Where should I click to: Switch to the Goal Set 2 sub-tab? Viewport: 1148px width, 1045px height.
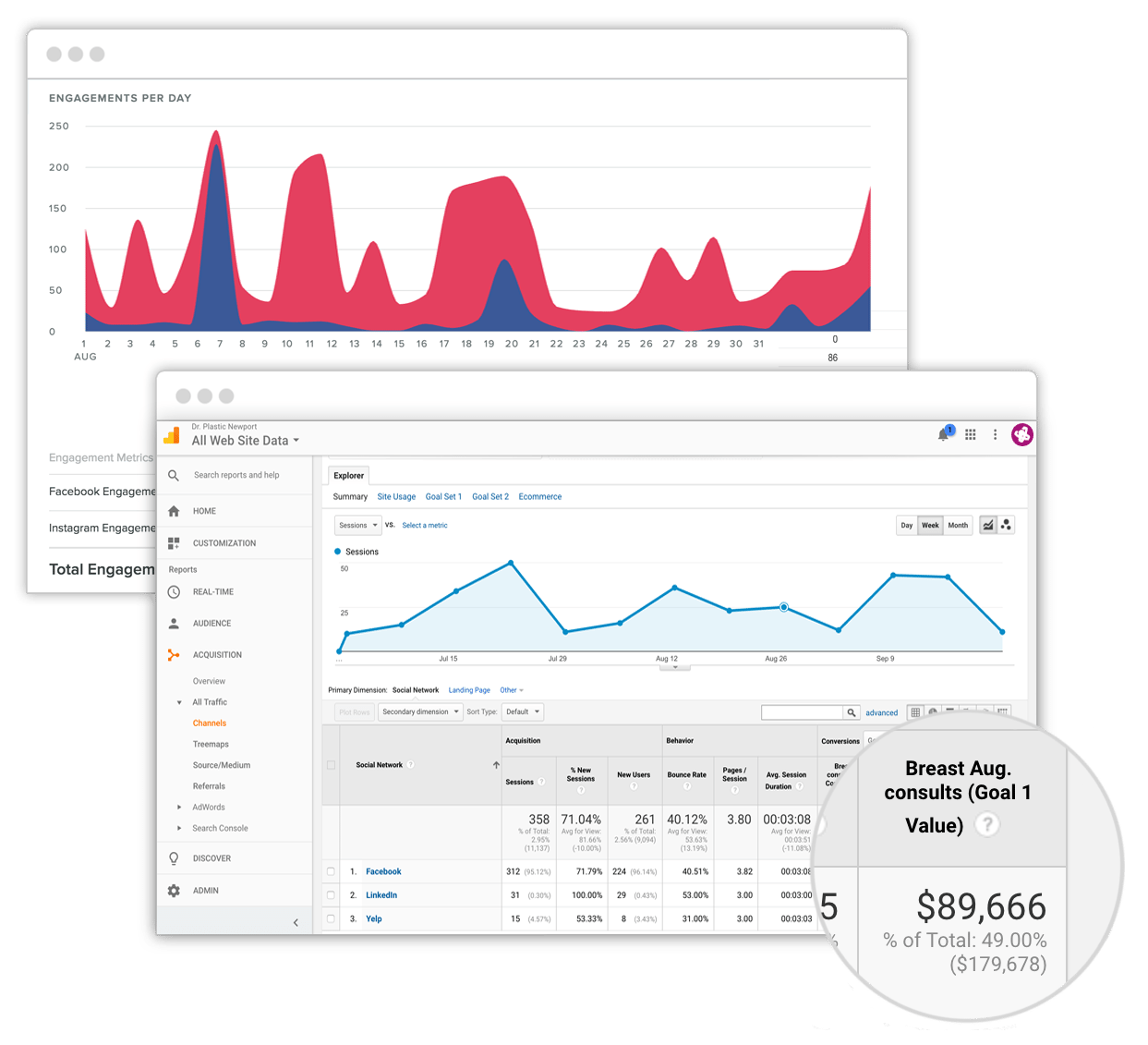point(490,496)
